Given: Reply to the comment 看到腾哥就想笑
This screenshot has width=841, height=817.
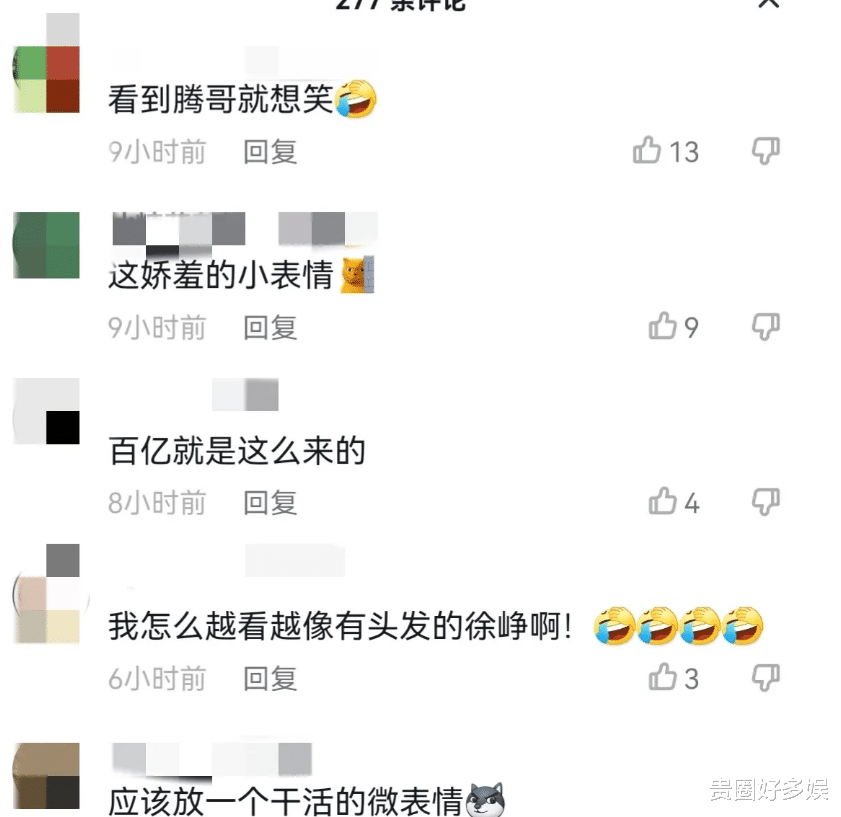Looking at the screenshot, I should 270,152.
